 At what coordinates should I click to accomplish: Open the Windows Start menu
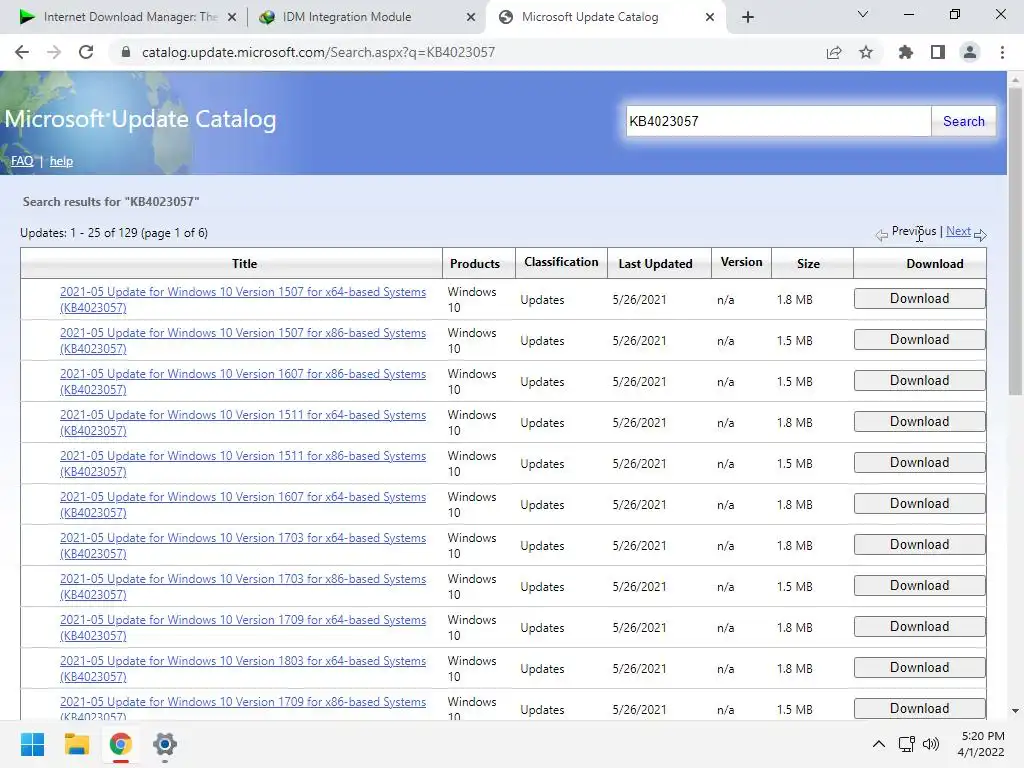[x=32, y=744]
